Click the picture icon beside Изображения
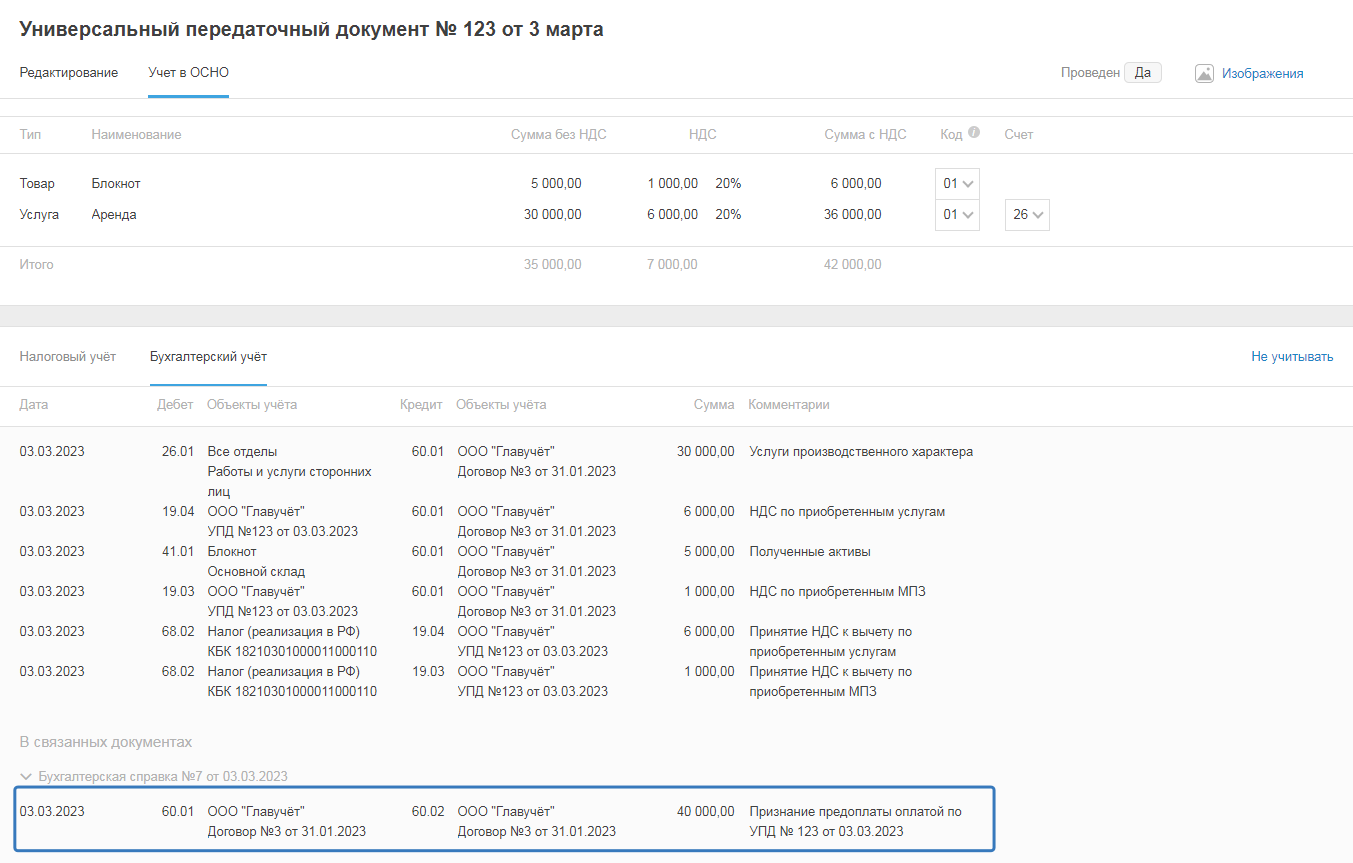The width and height of the screenshot is (1353, 863). 1204,73
